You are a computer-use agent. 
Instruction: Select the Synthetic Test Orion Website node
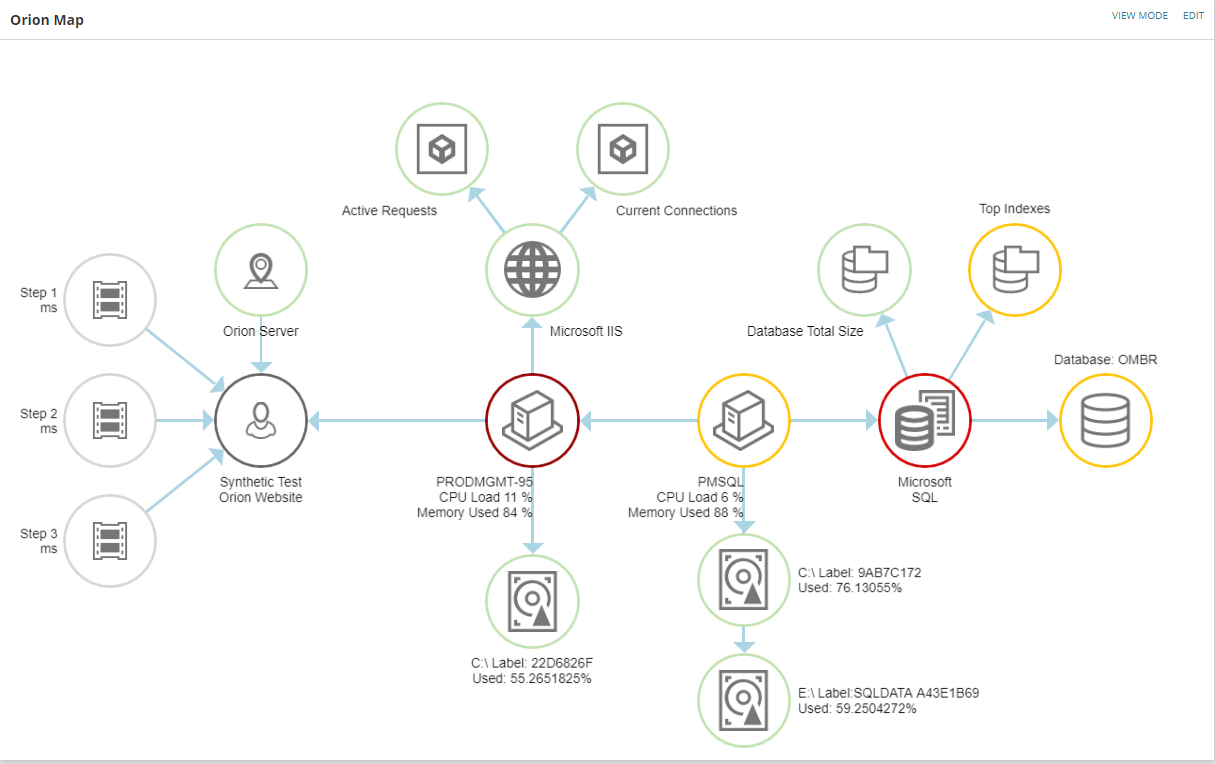[261, 421]
